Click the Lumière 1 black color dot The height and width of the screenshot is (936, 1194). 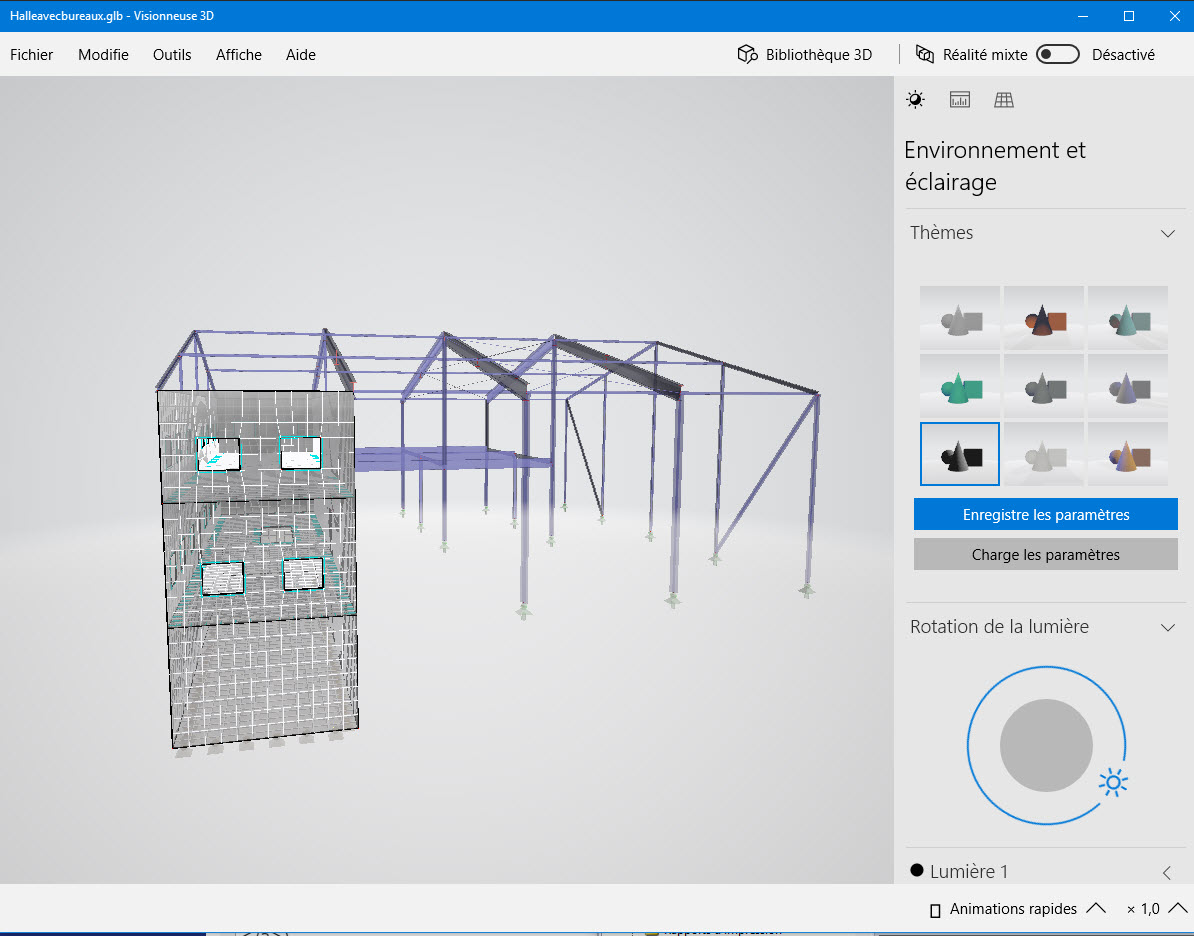917,871
